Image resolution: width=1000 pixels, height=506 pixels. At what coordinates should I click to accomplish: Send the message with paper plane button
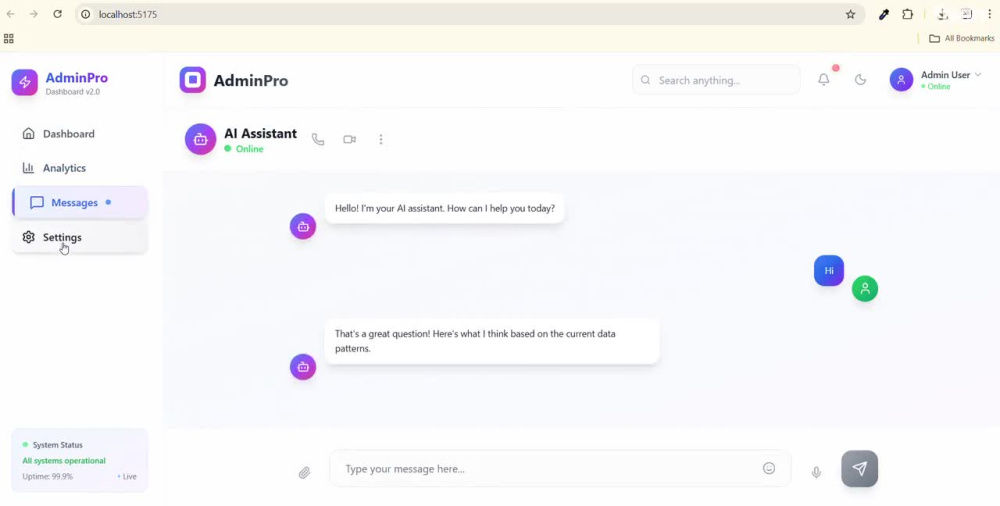click(860, 469)
